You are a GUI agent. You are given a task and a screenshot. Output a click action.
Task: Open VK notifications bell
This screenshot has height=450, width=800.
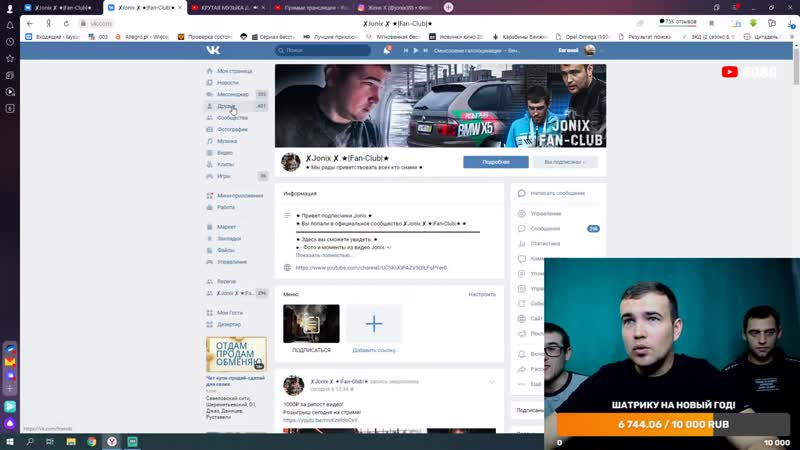coord(387,50)
